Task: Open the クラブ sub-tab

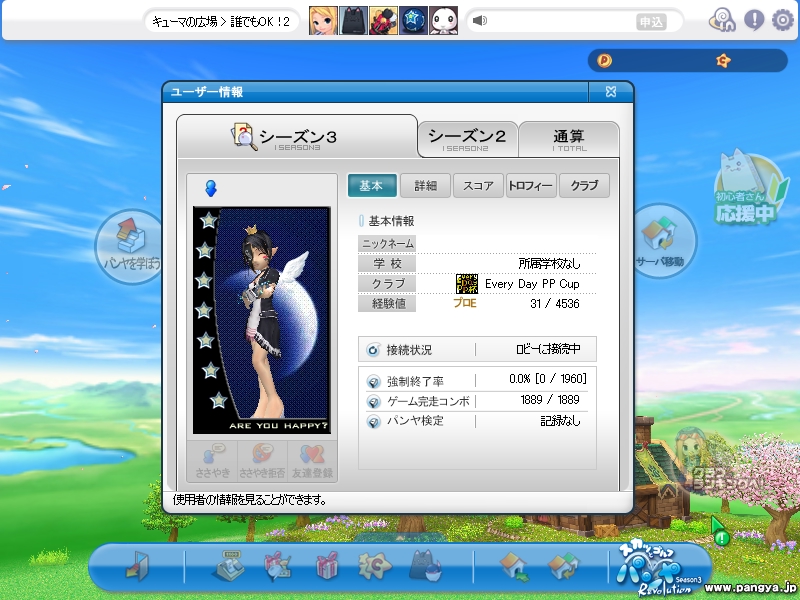Action: [x=584, y=186]
